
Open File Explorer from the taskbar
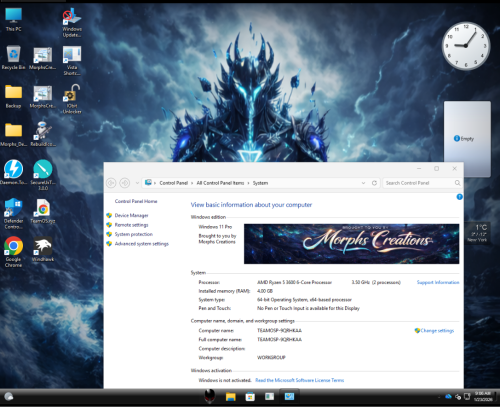click(231, 397)
